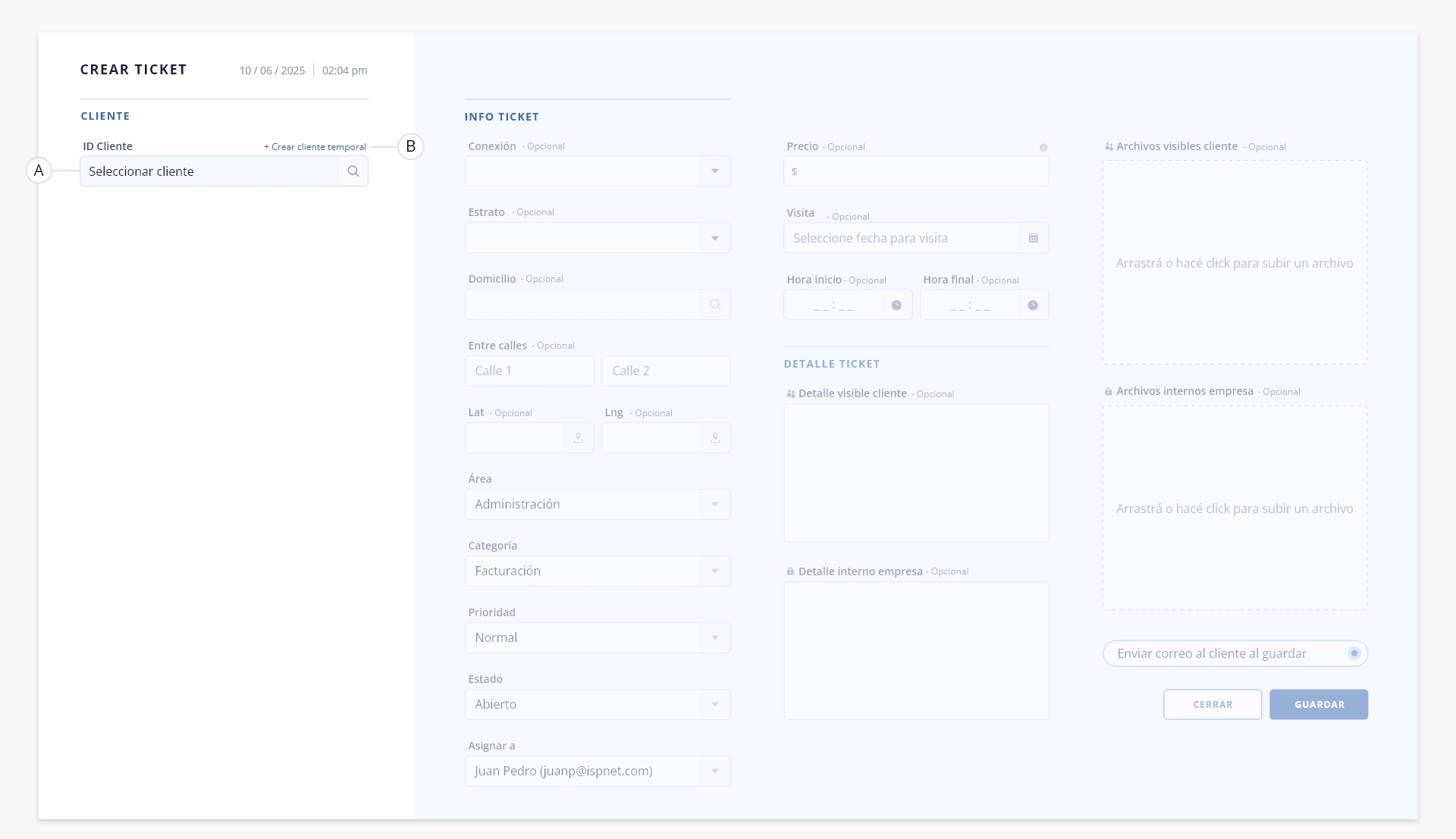The height and width of the screenshot is (839, 1456).
Task: Click the Detalle visible cliente text area
Action: click(916, 473)
